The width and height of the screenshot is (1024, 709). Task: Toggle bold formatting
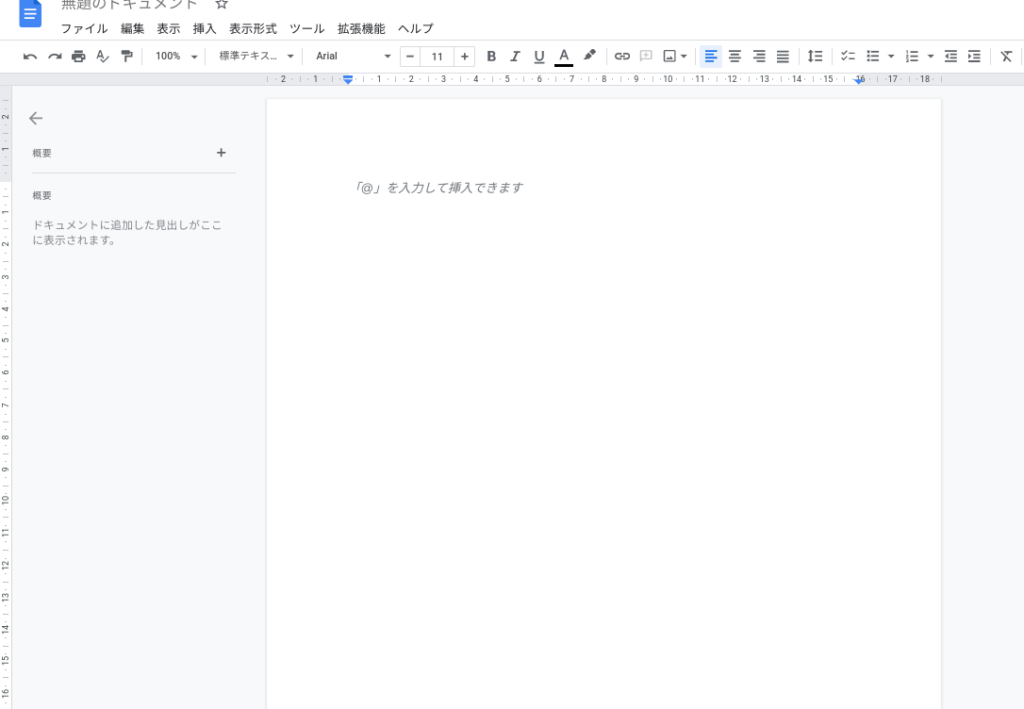(x=491, y=56)
